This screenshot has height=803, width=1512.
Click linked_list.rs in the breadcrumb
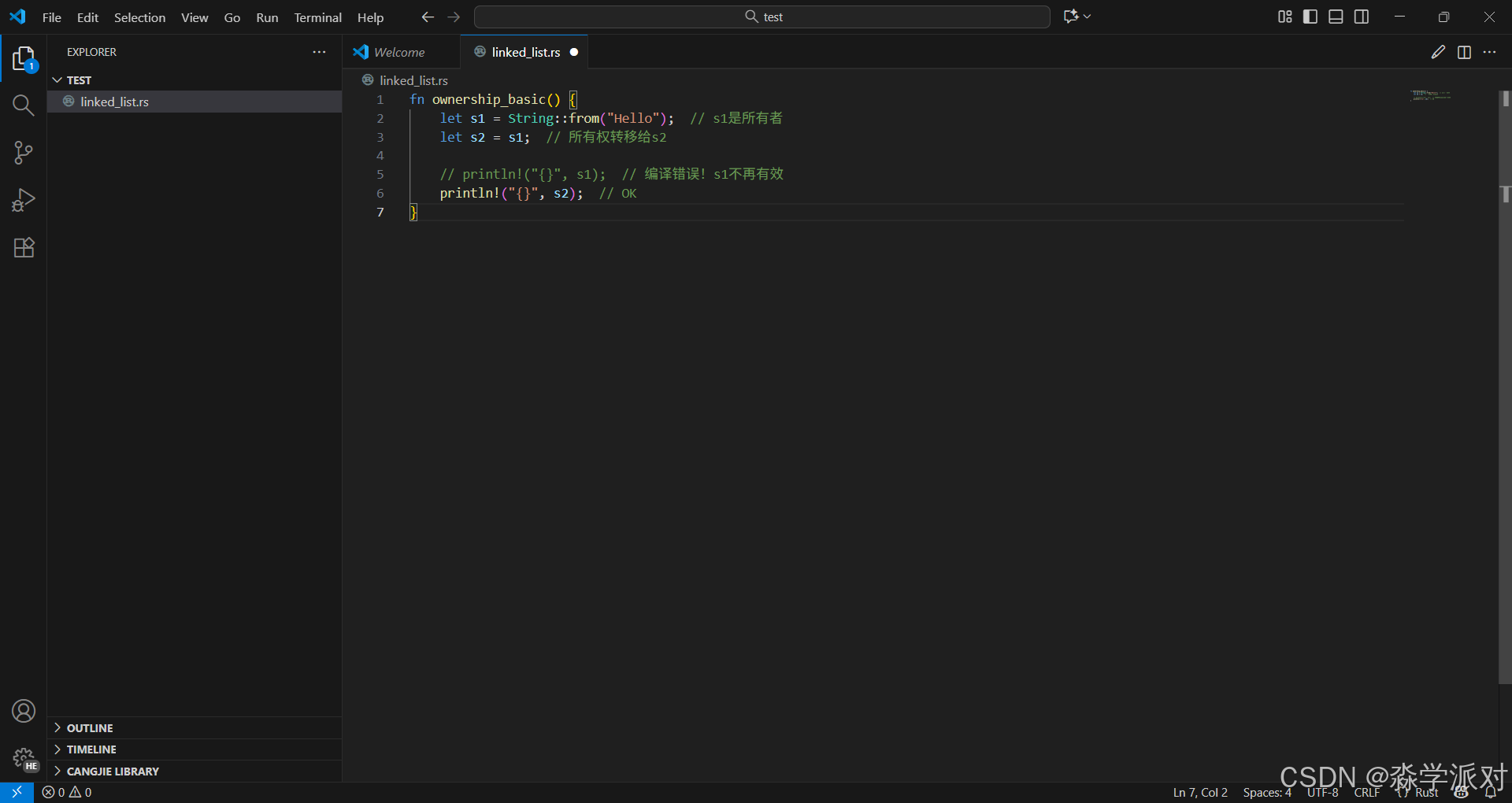click(413, 80)
